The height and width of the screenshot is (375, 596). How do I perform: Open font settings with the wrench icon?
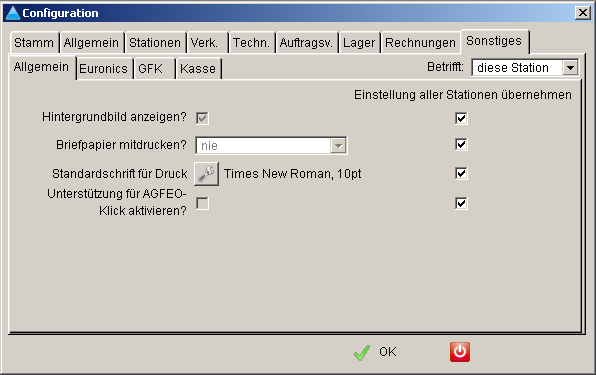[206, 174]
